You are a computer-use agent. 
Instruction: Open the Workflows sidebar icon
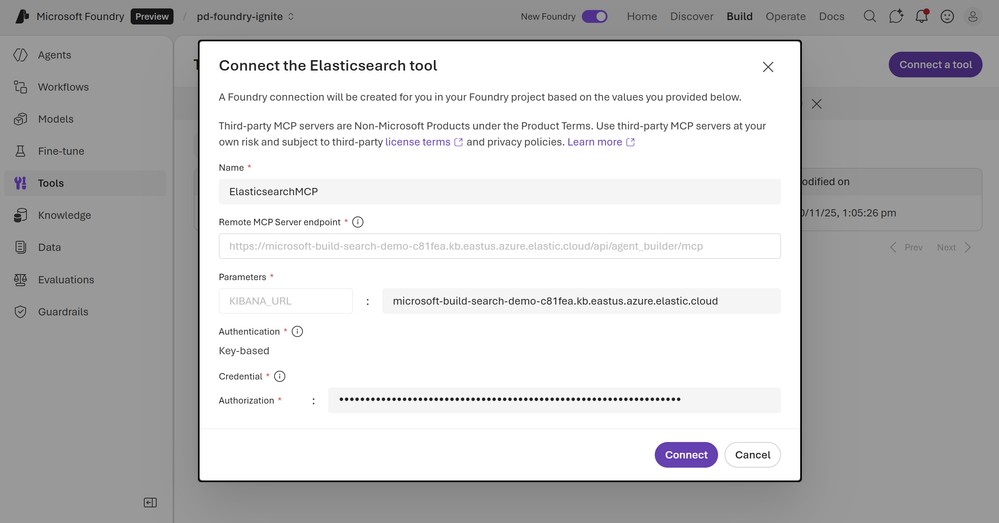coord(20,87)
